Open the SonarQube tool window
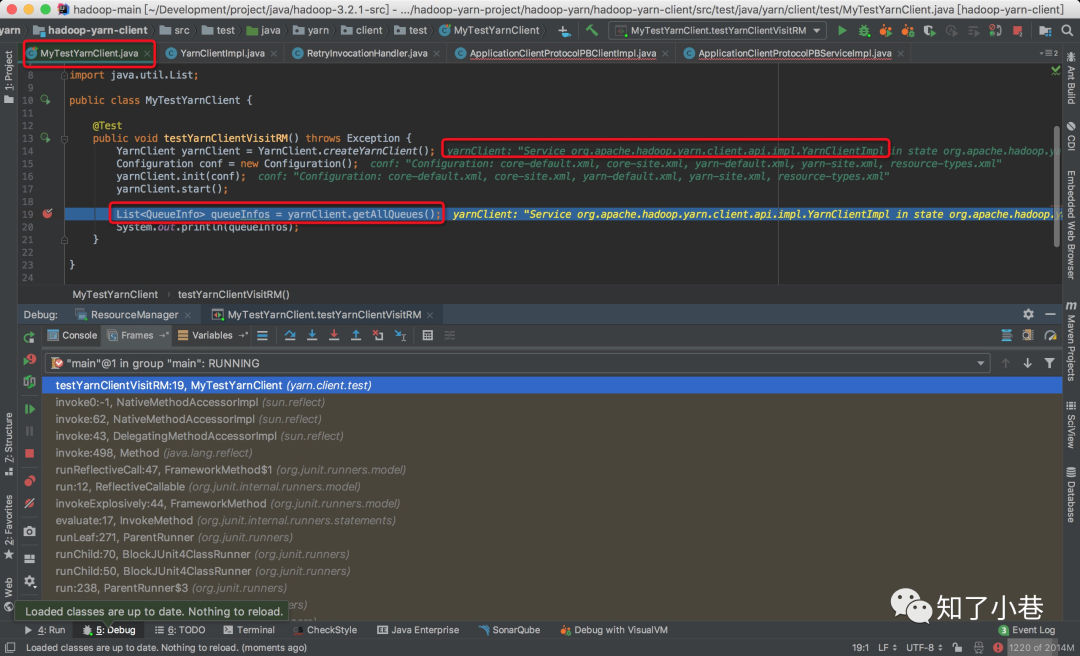 (x=509, y=630)
